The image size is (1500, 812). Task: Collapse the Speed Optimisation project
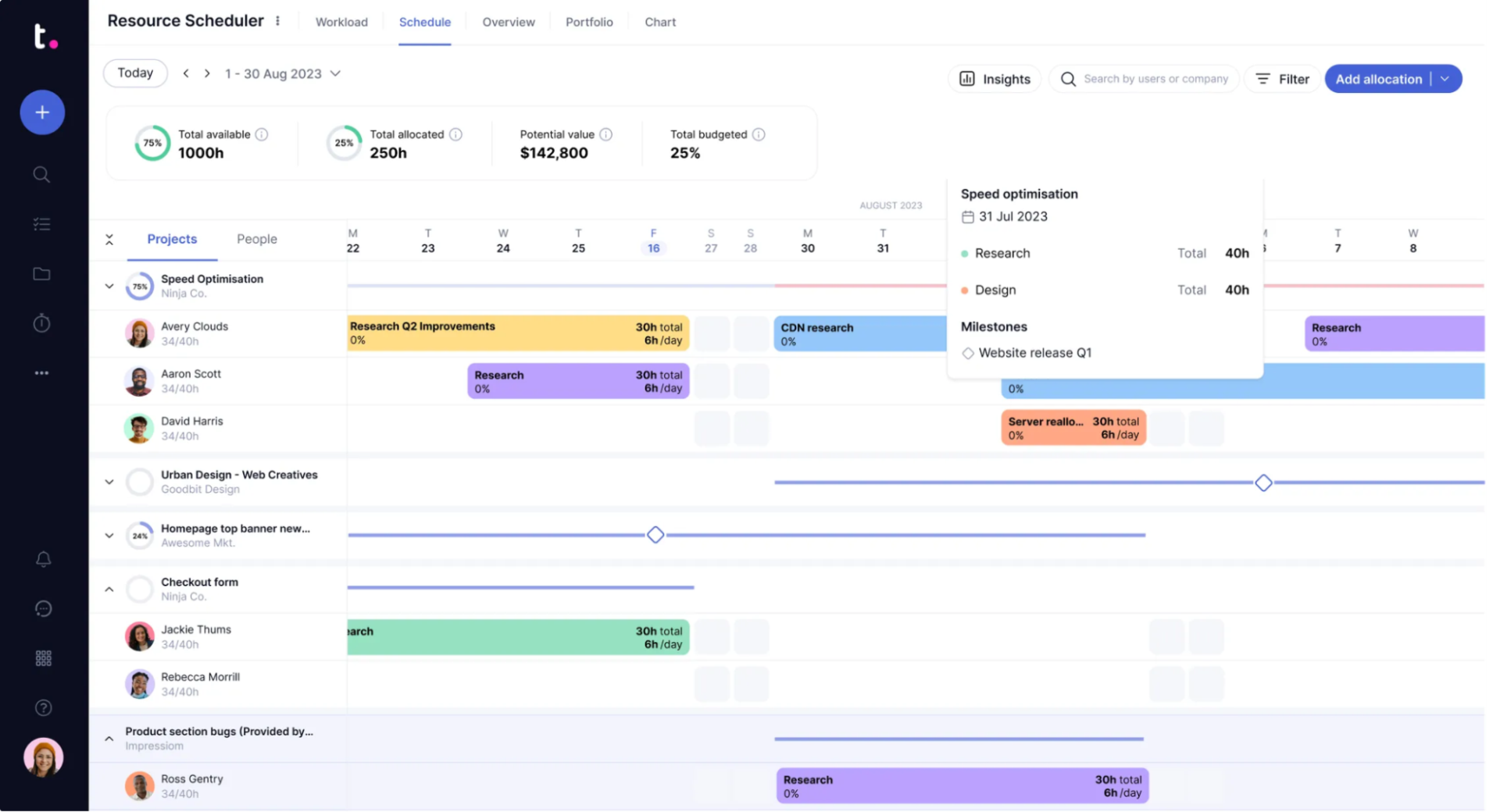click(x=109, y=287)
